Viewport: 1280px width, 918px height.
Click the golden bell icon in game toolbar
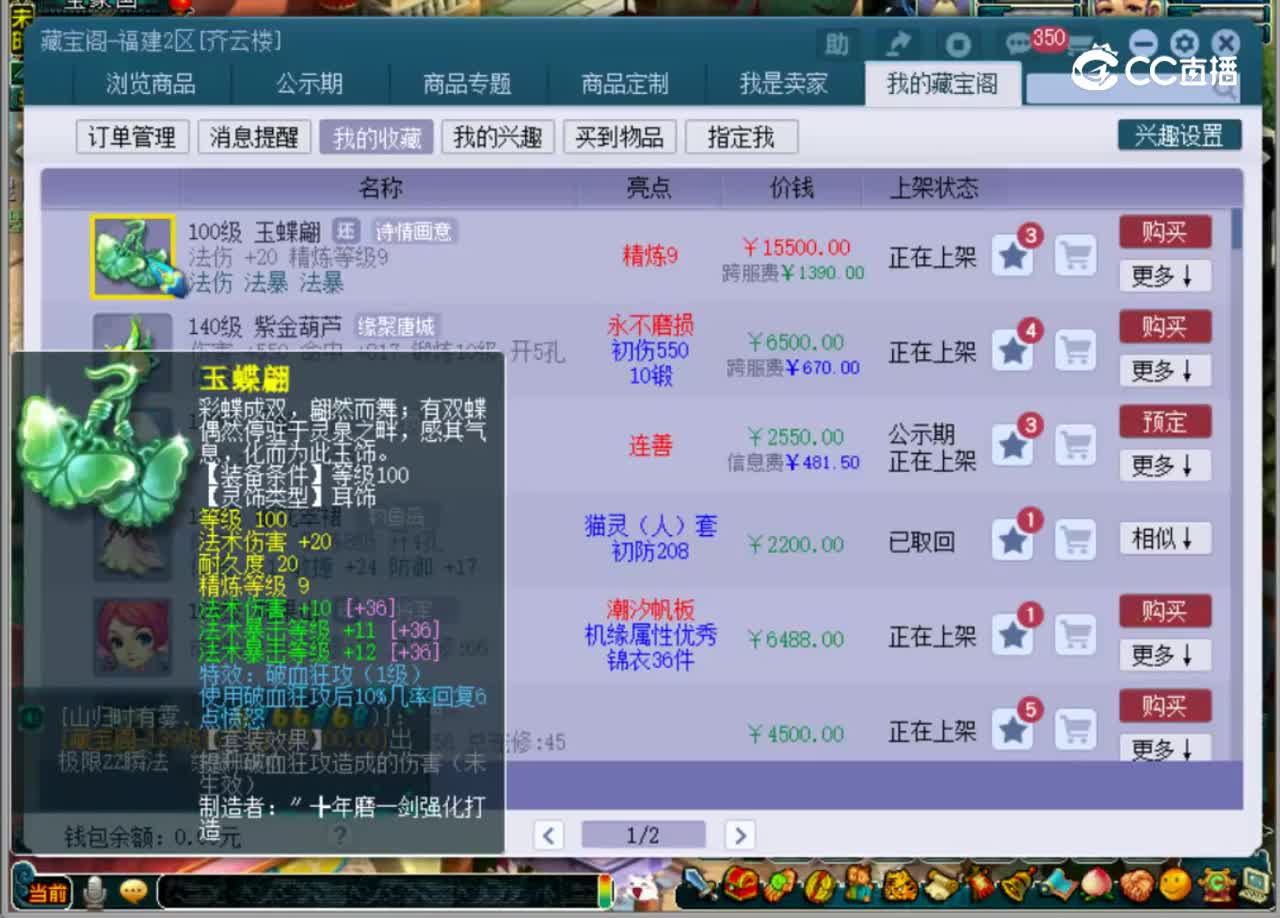(x=1018, y=884)
